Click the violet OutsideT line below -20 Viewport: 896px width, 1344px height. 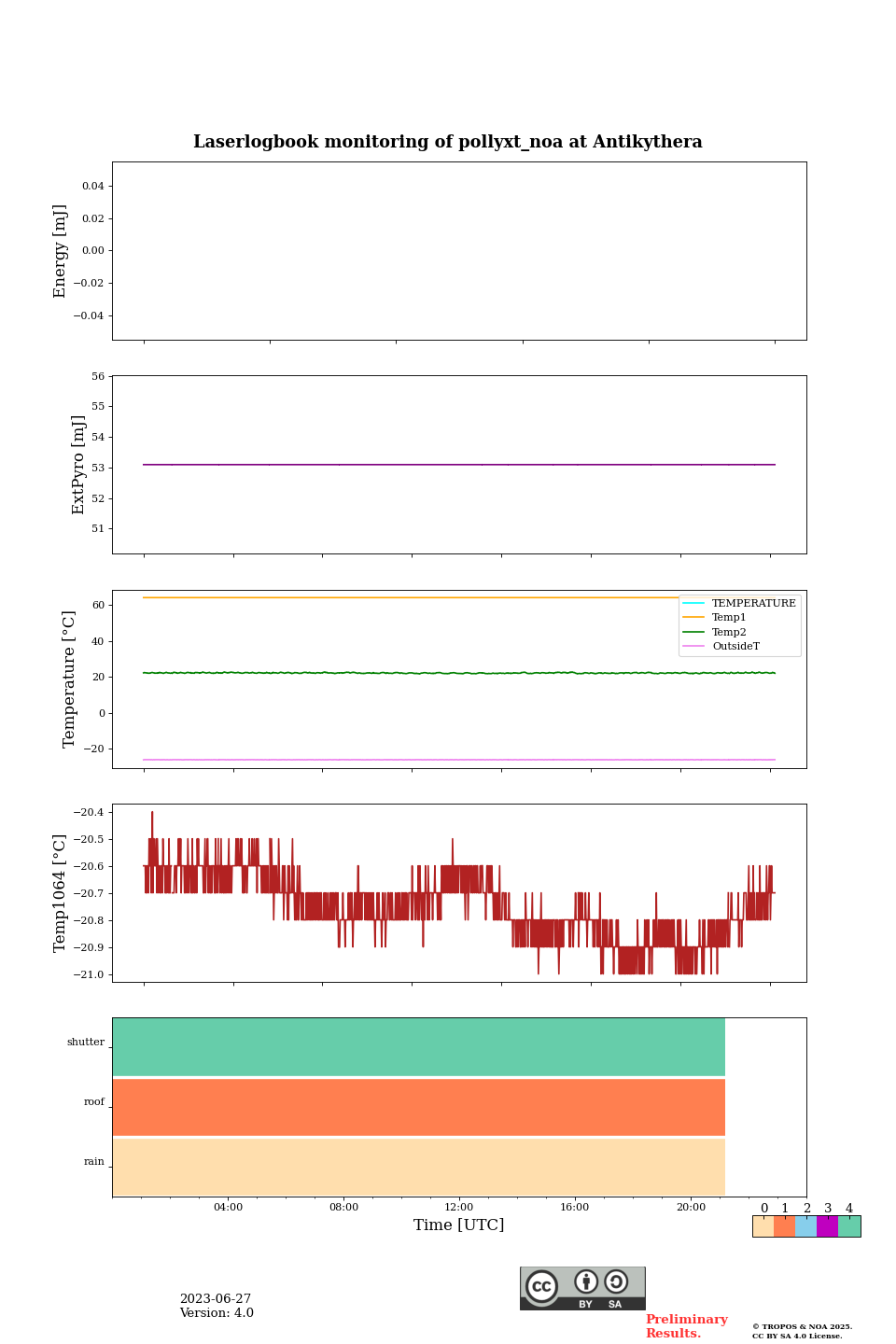click(459, 760)
